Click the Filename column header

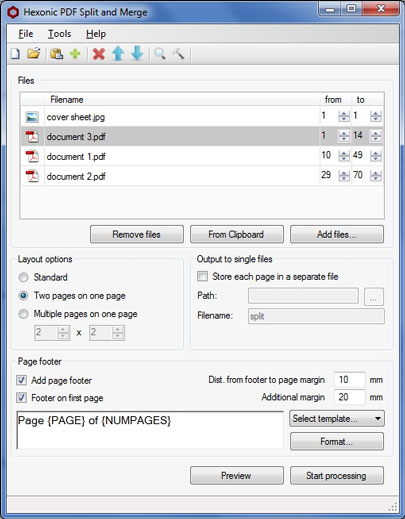pos(182,100)
